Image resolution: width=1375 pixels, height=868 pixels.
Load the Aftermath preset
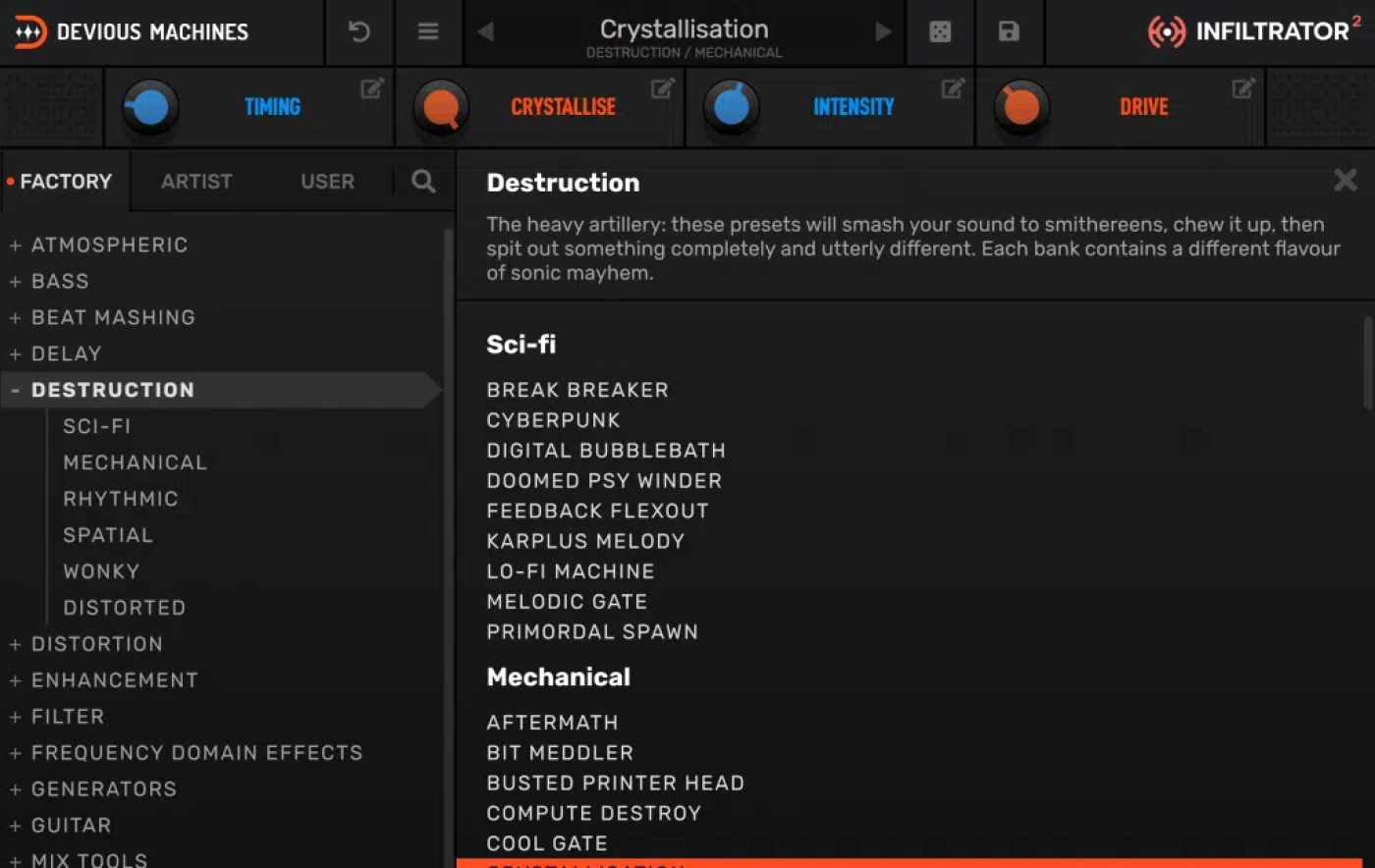tap(552, 723)
